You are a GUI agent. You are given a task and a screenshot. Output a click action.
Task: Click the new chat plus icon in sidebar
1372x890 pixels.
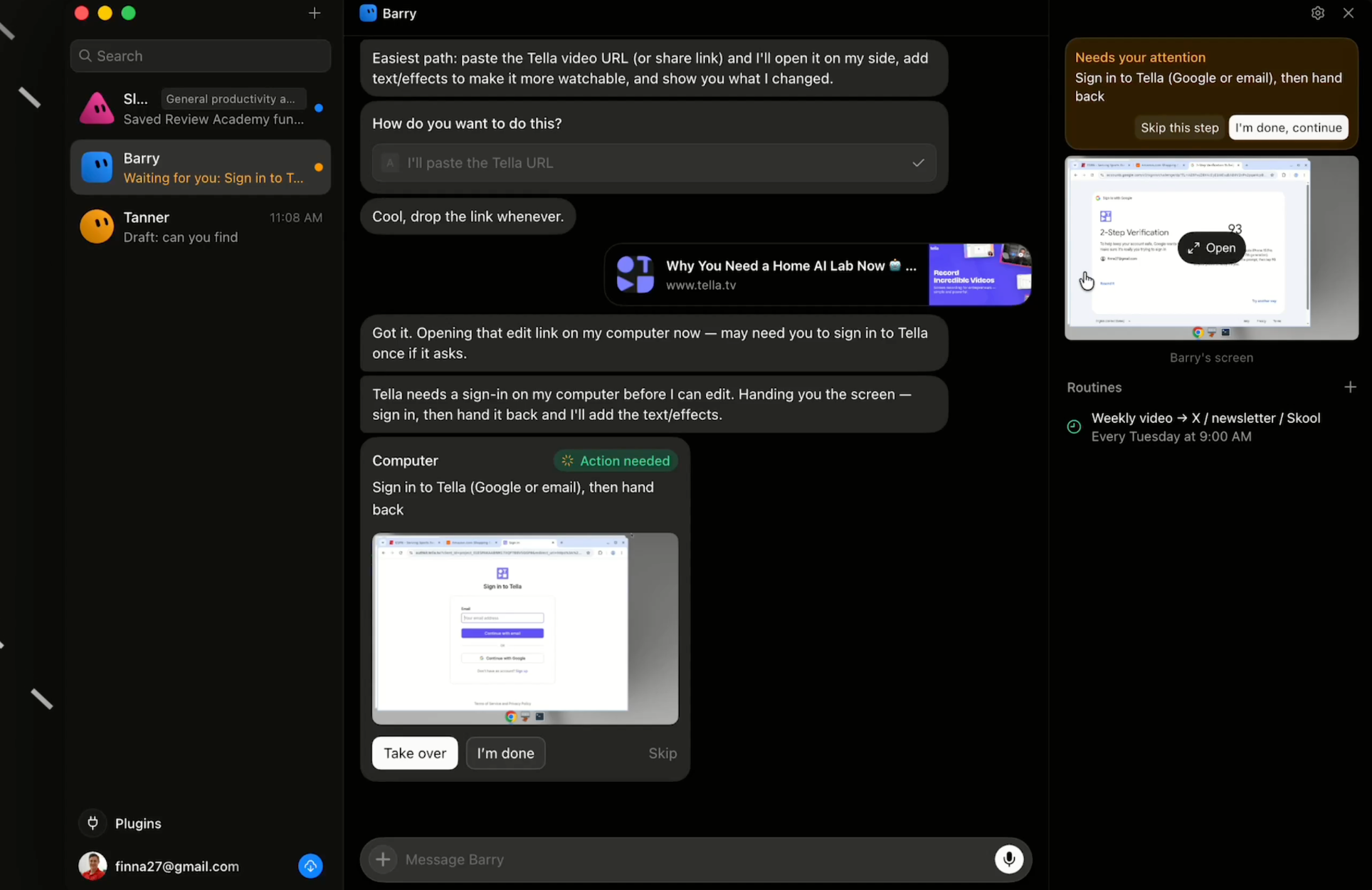click(315, 13)
